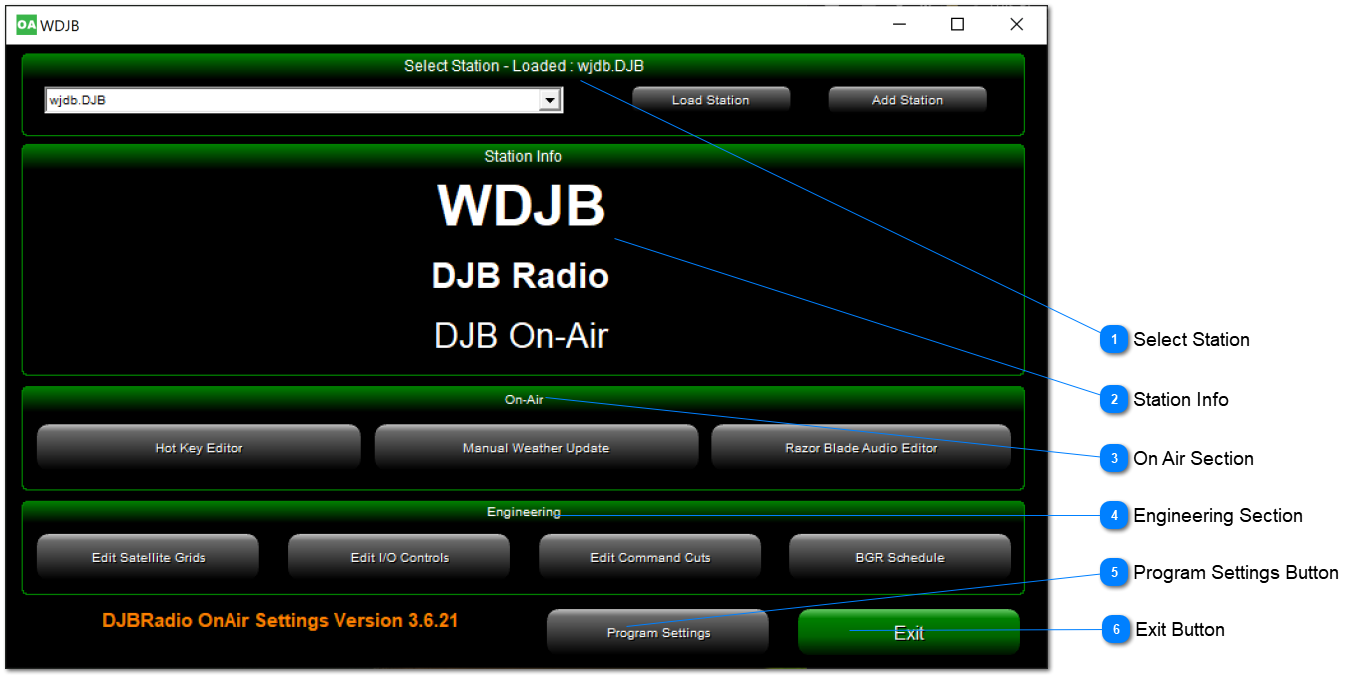Close the WDJB window
The height and width of the screenshot is (678, 1355).
pos(1016,25)
